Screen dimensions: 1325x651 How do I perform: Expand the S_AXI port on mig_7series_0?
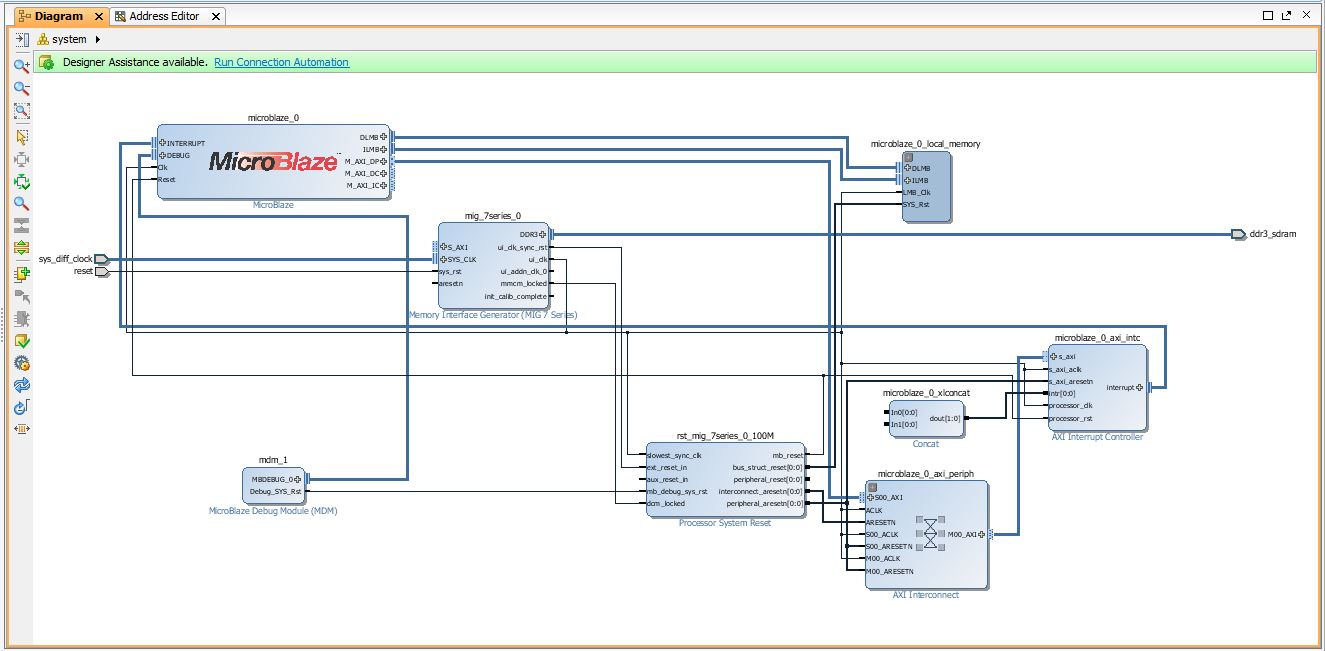444,247
